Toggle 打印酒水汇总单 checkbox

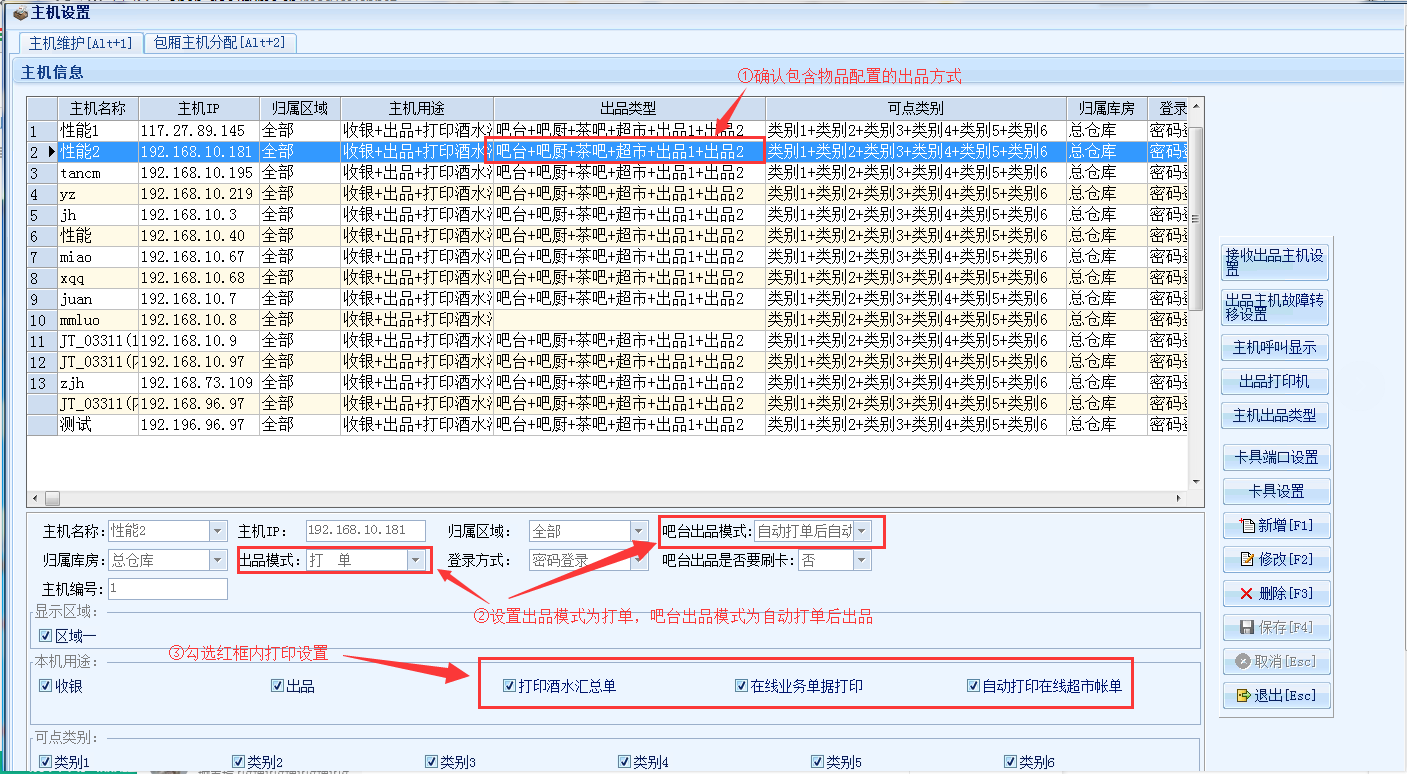[x=509, y=686]
